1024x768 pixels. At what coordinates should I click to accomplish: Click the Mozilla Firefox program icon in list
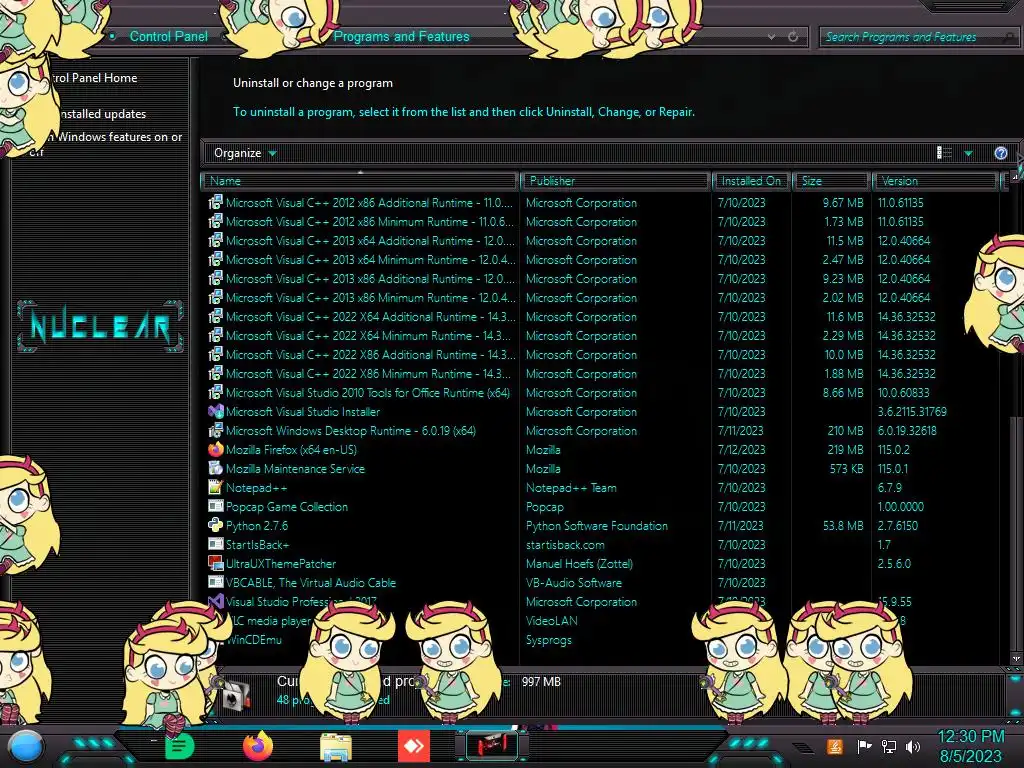click(x=216, y=449)
